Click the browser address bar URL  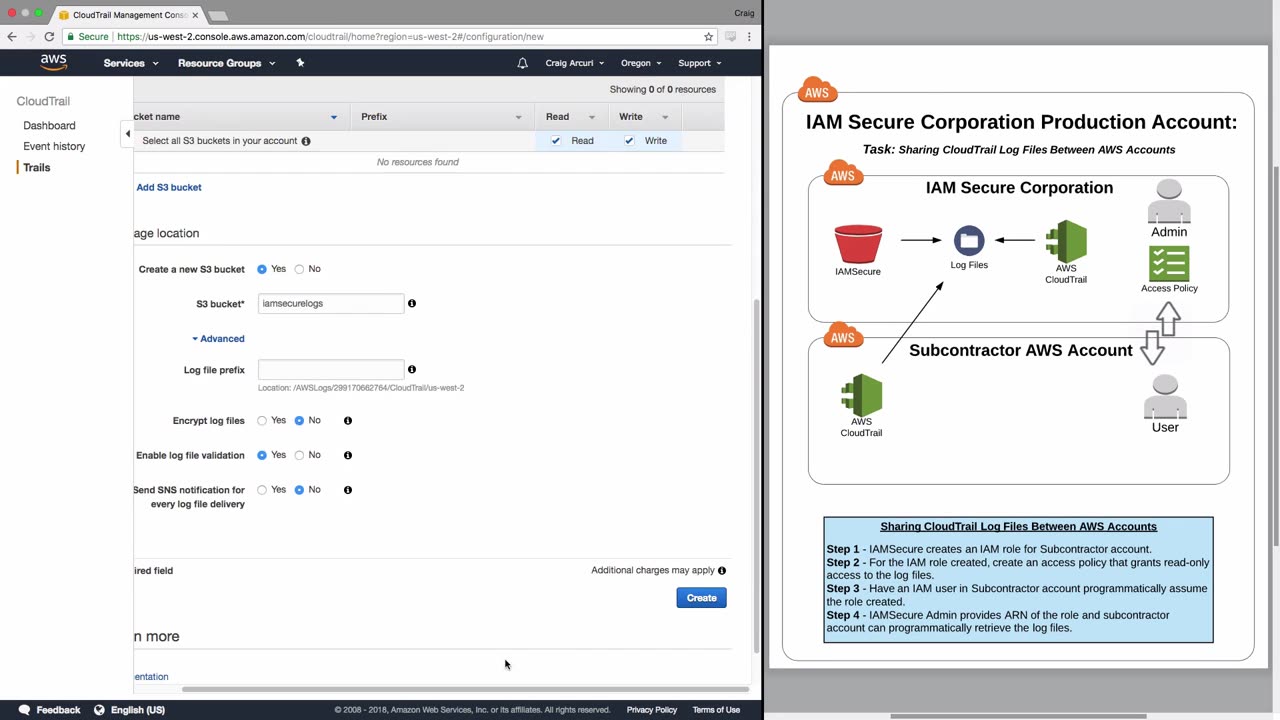330,37
